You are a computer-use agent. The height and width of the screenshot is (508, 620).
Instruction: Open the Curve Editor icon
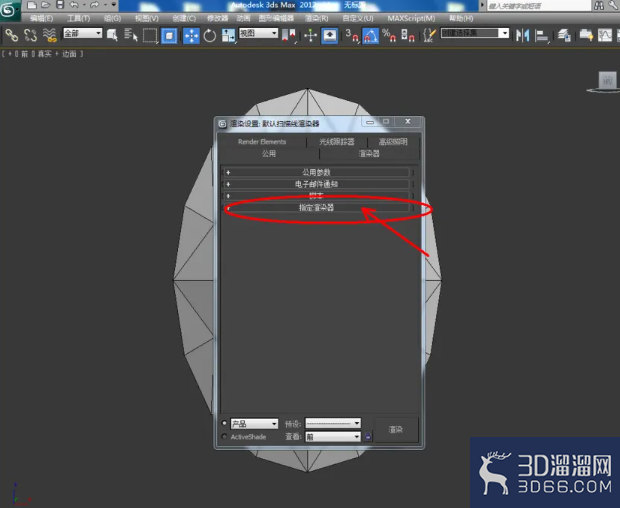click(x=605, y=36)
